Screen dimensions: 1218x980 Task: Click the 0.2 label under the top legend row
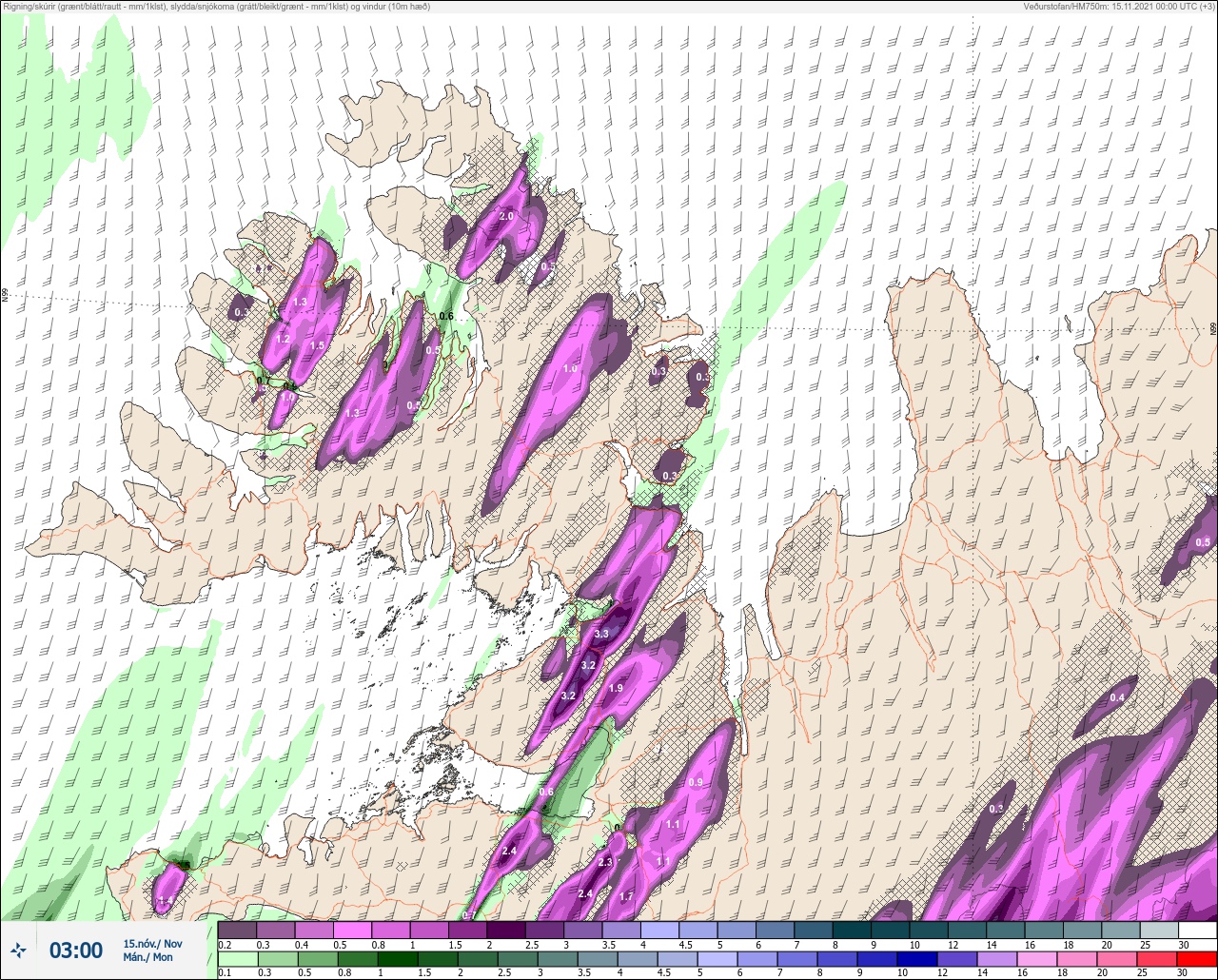(225, 944)
